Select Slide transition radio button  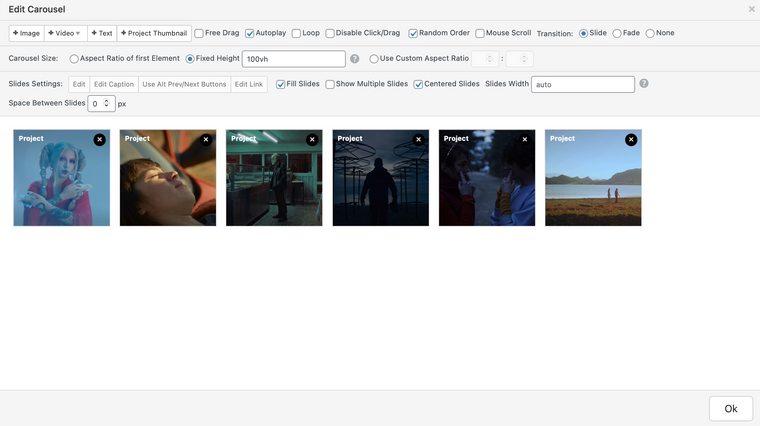click(584, 33)
